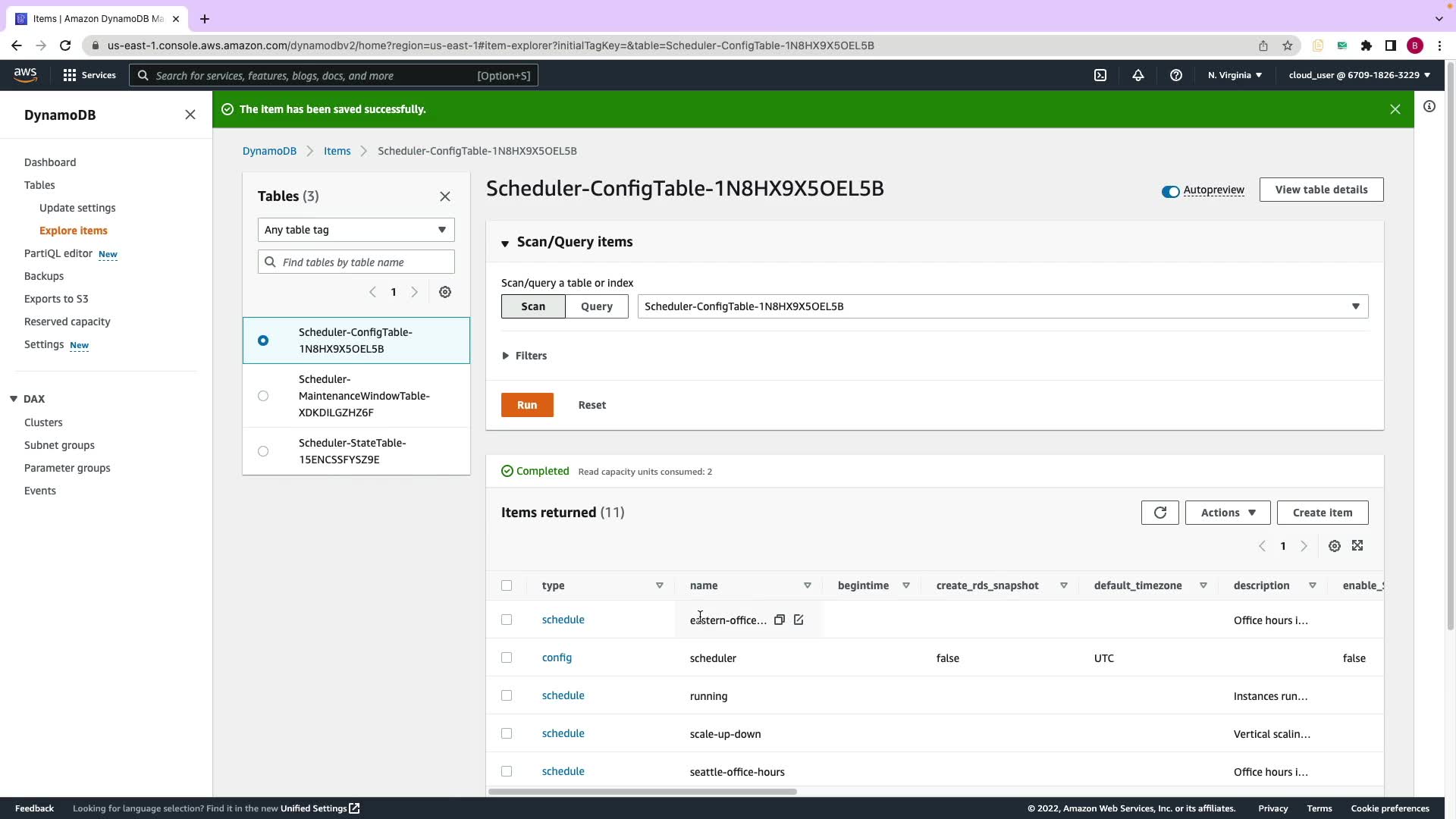1456x819 pixels.
Task: Expand items table to fullscreen
Action: (x=1357, y=546)
